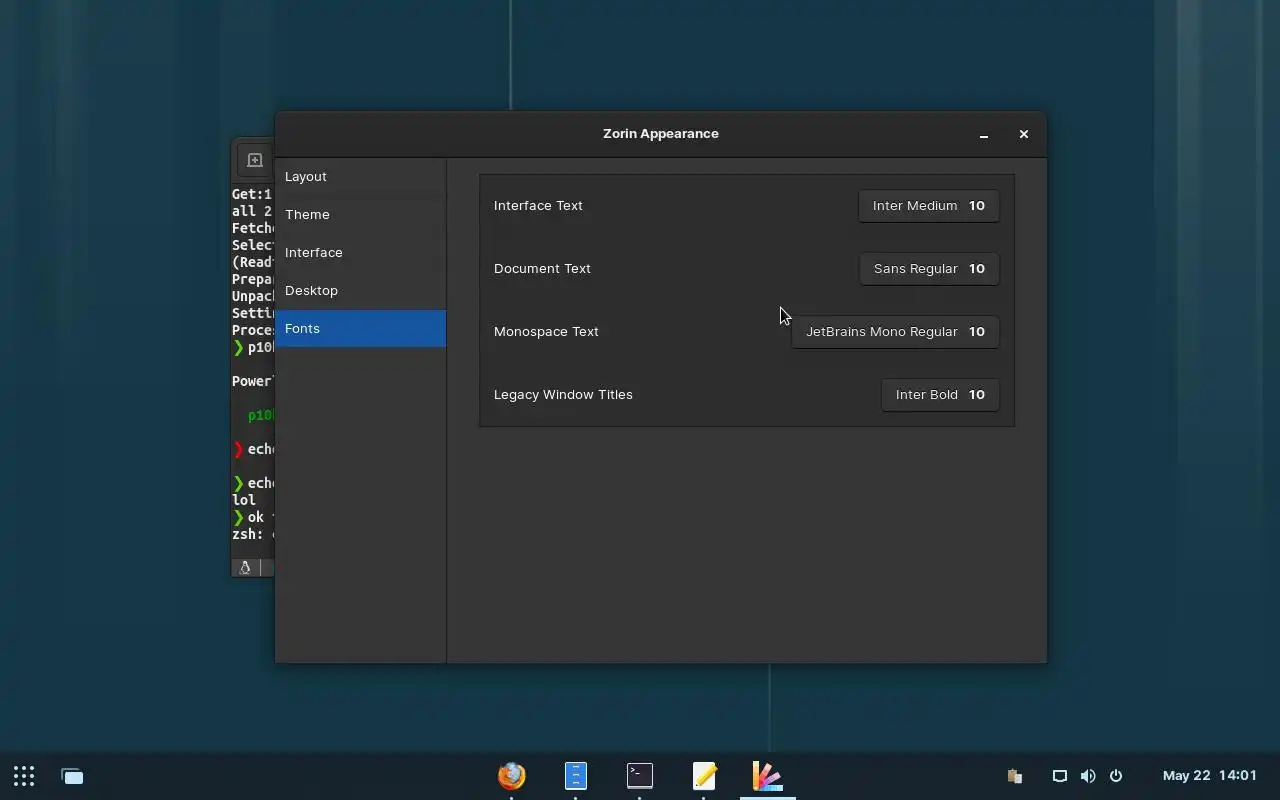1280x800 pixels.
Task: Change the Interface Text font Inter Medium
Action: (928, 206)
